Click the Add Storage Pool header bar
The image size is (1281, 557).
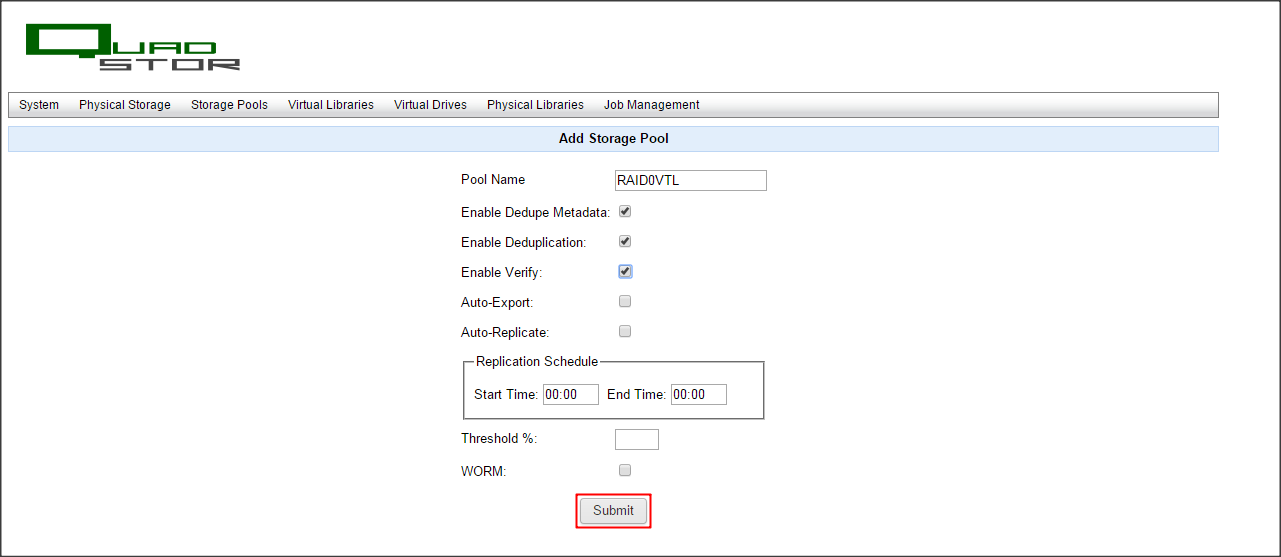[613, 139]
